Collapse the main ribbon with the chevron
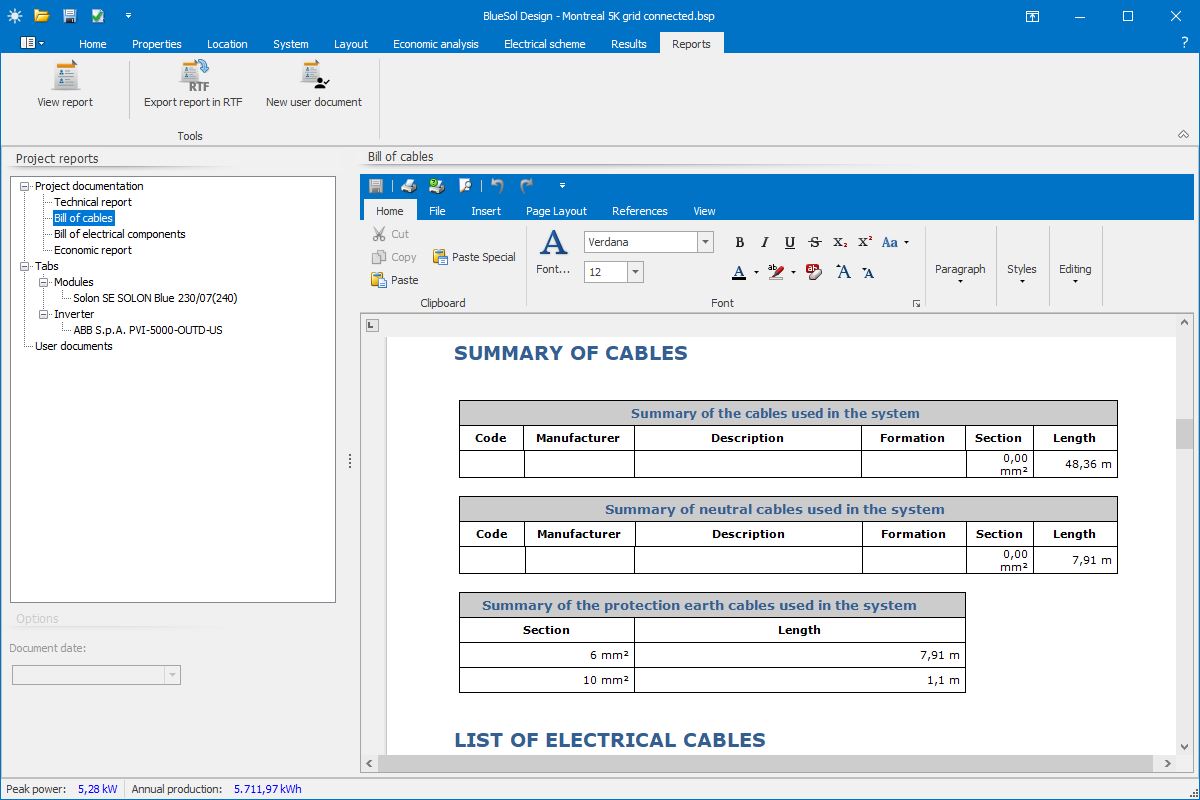 click(x=1184, y=135)
